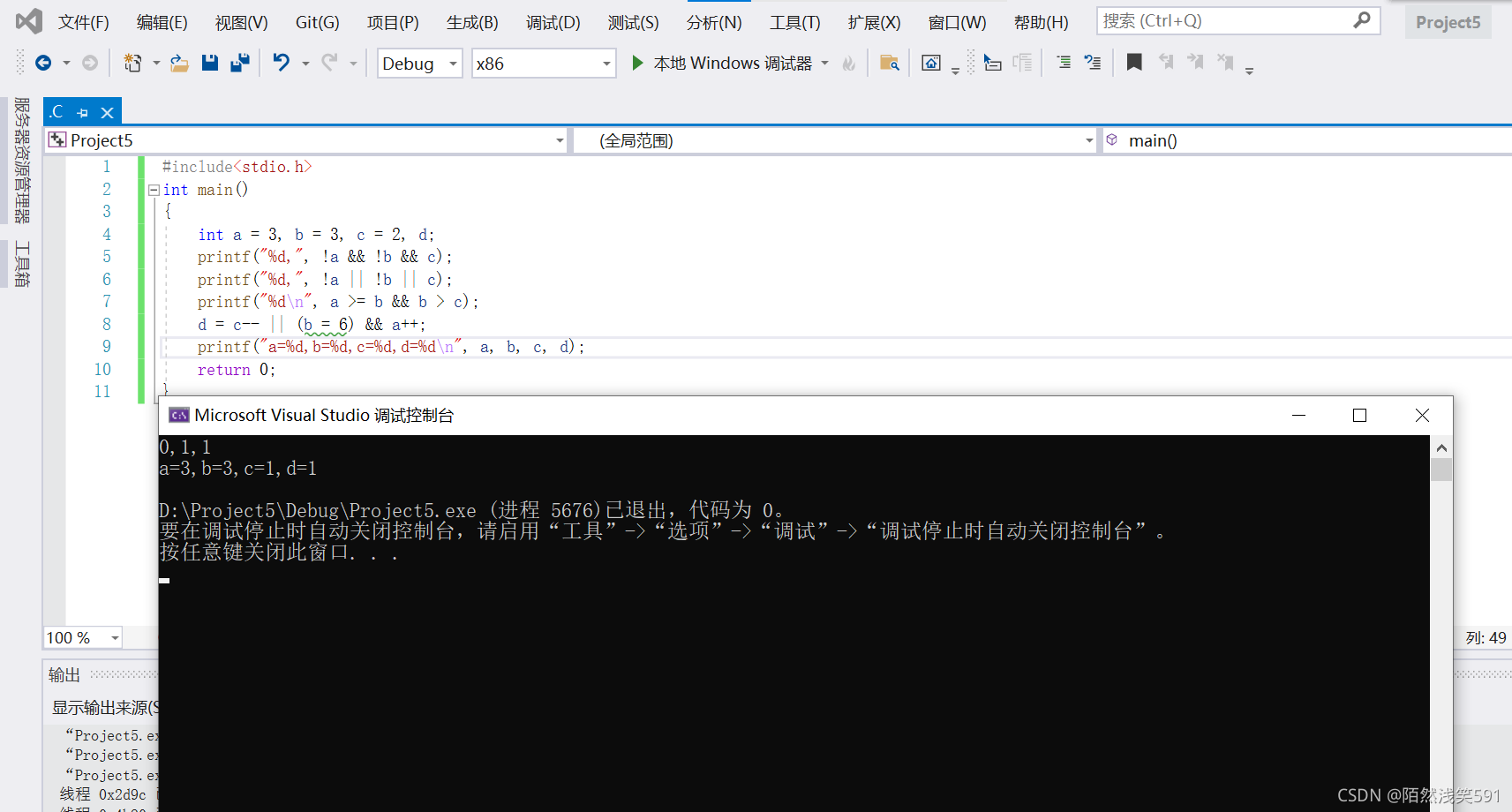
Task: Click the increase indent lines icon
Action: pos(1064,63)
